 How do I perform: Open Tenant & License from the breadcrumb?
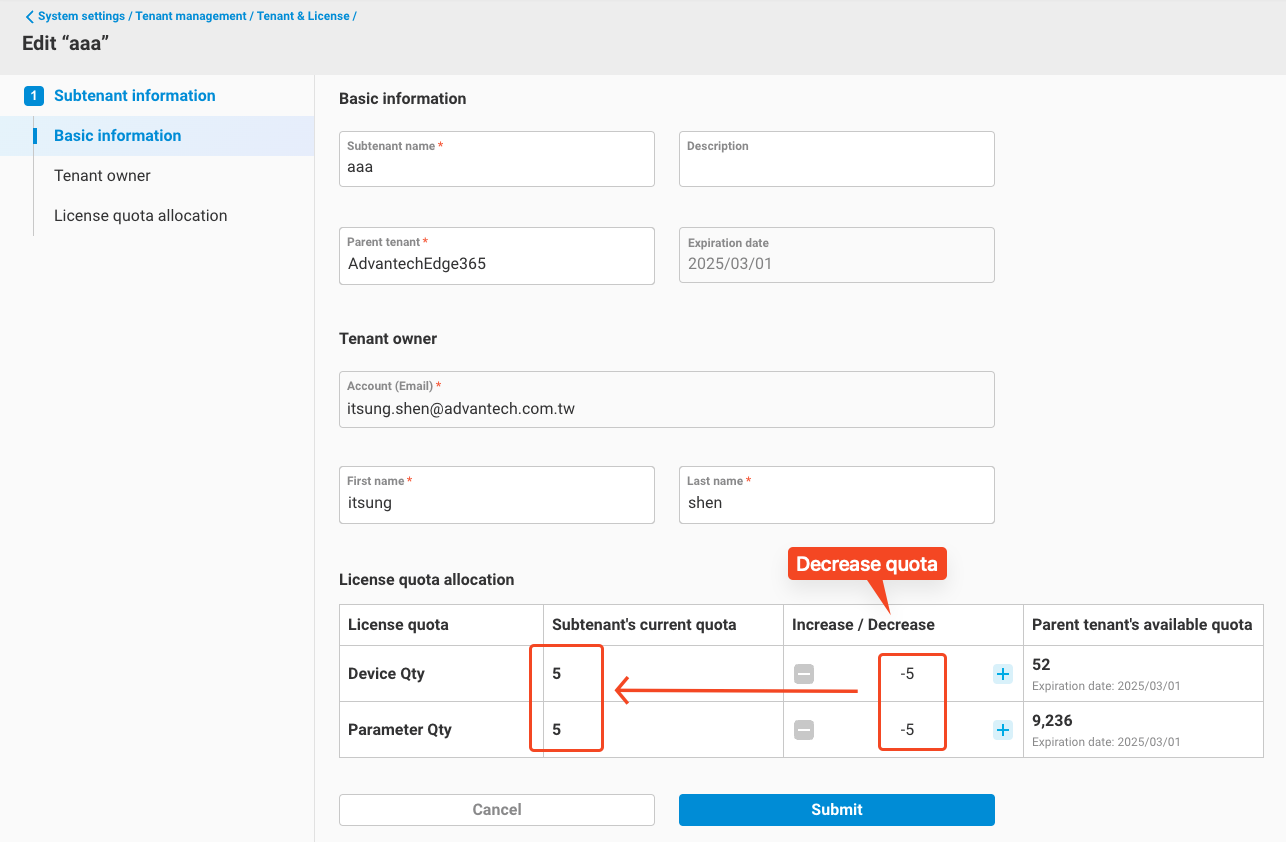coord(302,15)
